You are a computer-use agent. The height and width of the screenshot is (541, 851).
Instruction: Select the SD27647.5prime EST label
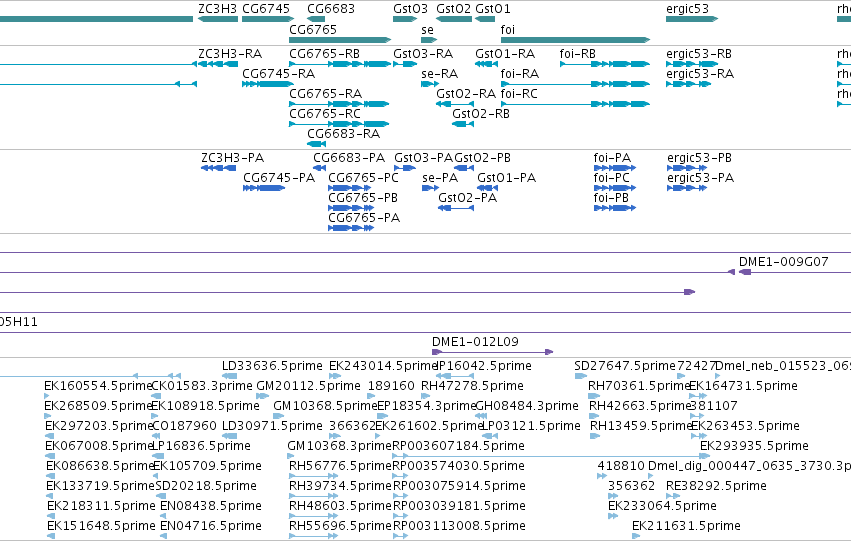point(625,366)
